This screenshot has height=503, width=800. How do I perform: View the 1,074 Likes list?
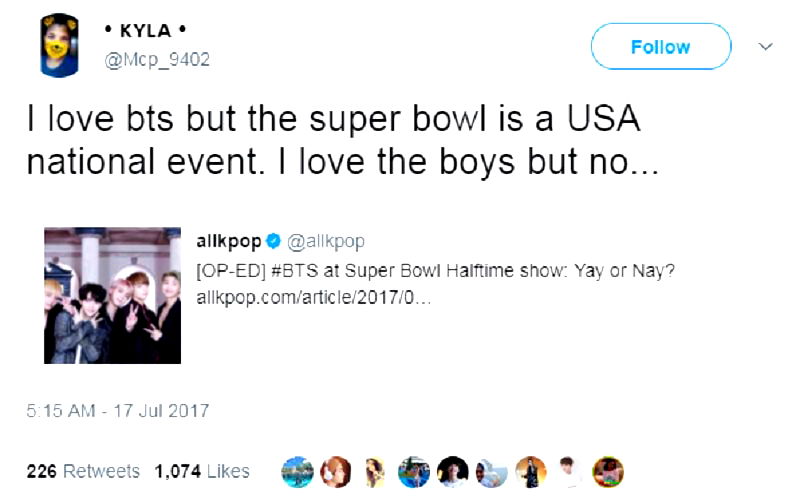(x=201, y=471)
